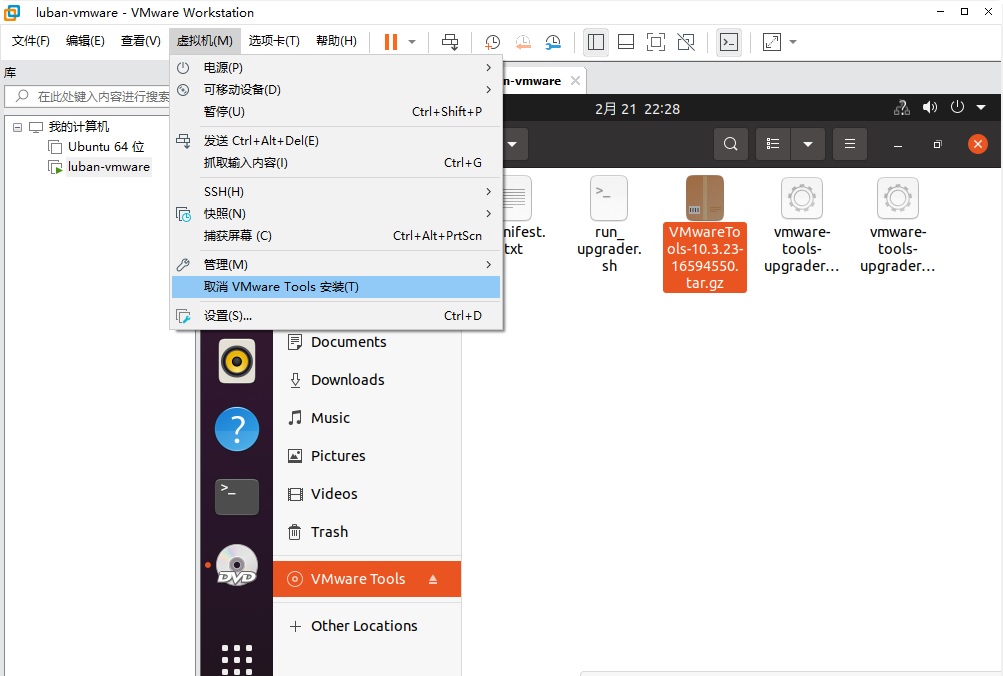The height and width of the screenshot is (676, 1003).
Task: Take a snapshot with the clock-plus icon
Action: click(x=493, y=42)
